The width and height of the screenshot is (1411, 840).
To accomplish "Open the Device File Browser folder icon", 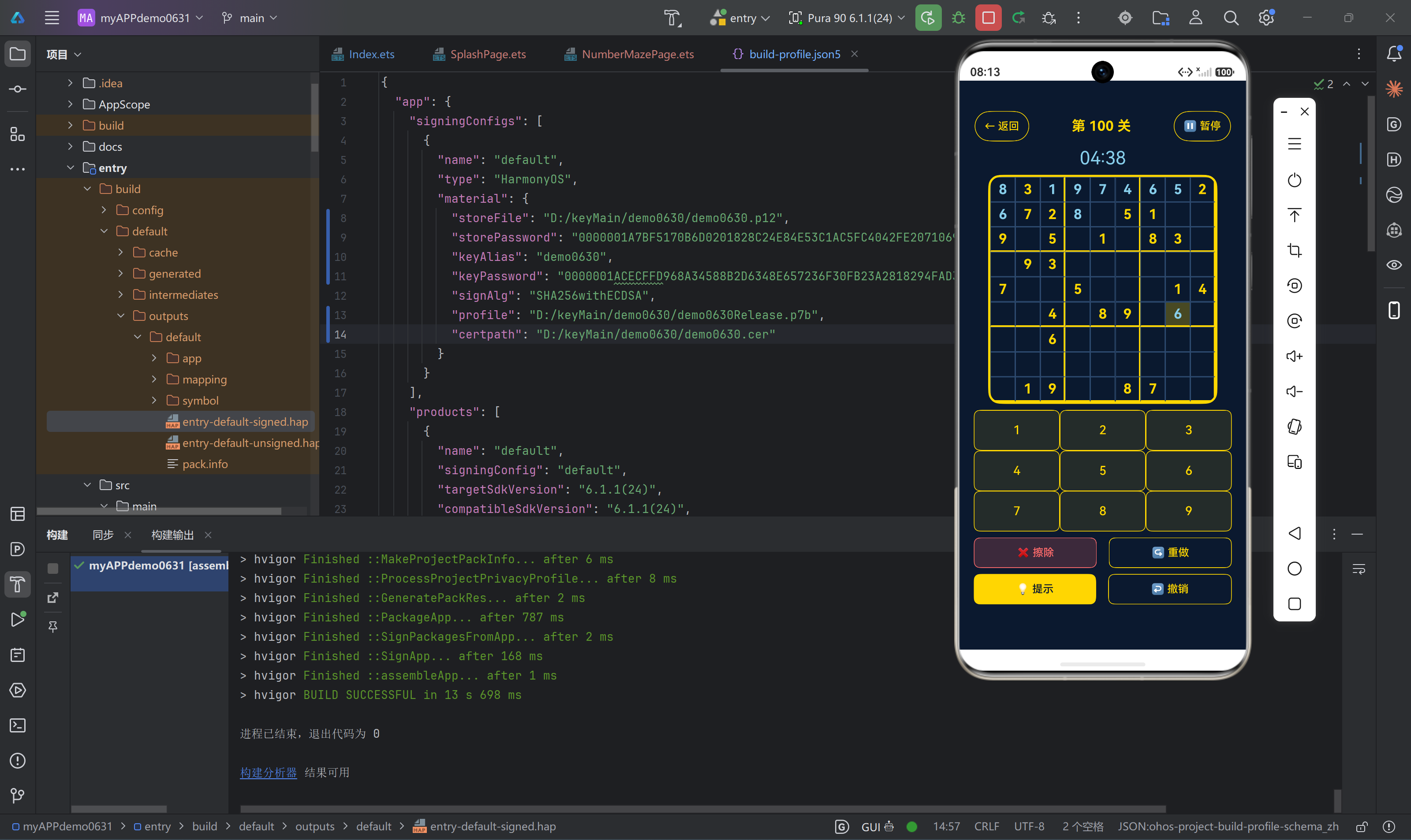I will [x=1160, y=18].
